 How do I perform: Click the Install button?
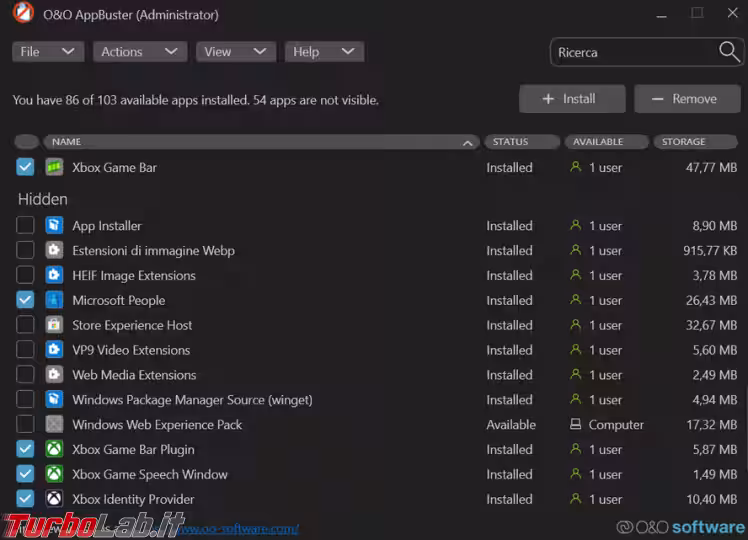pyautogui.click(x=572, y=99)
